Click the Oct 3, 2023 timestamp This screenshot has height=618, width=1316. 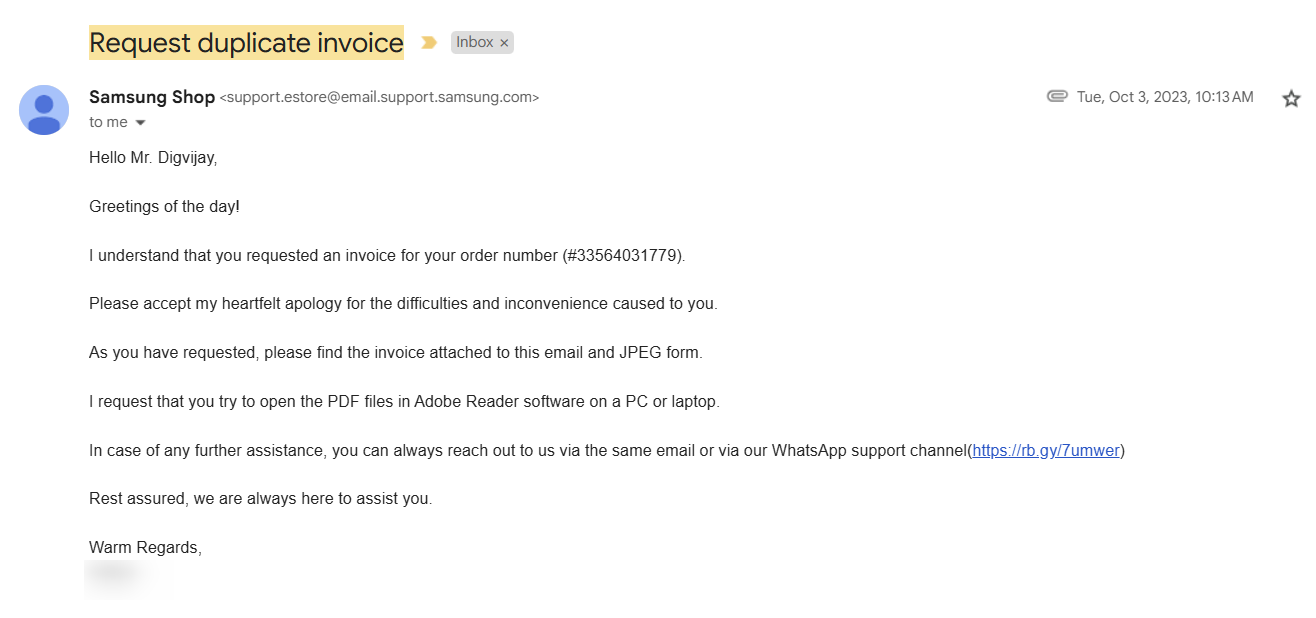coord(1165,97)
